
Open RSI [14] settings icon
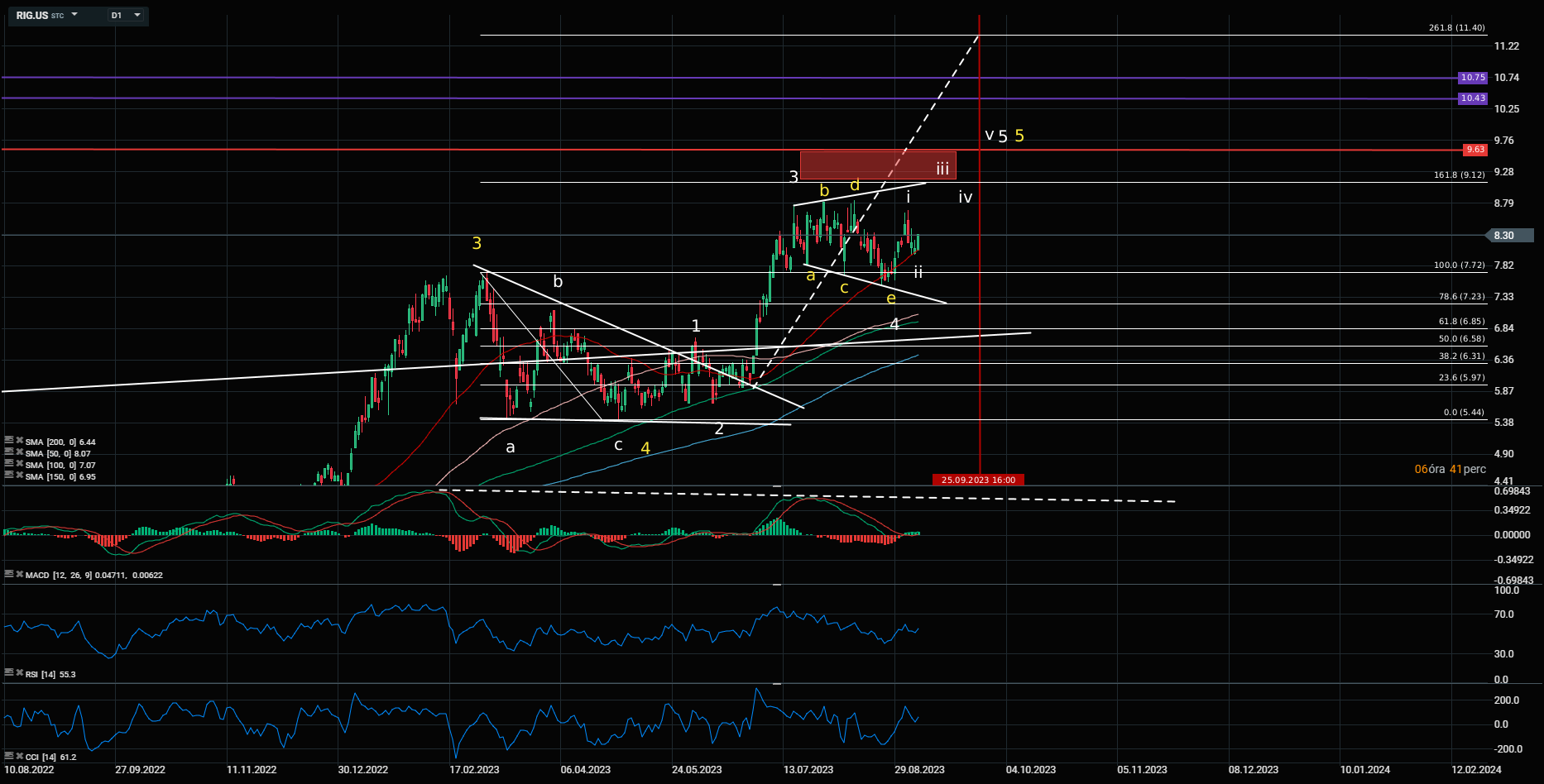[8, 673]
